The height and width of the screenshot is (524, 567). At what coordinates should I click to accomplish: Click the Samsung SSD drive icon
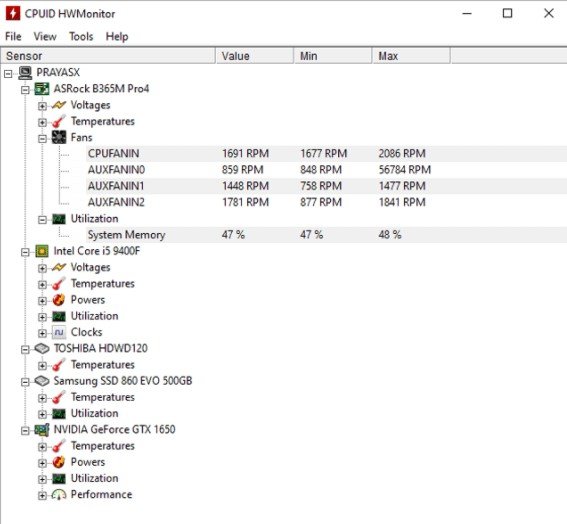[x=42, y=381]
